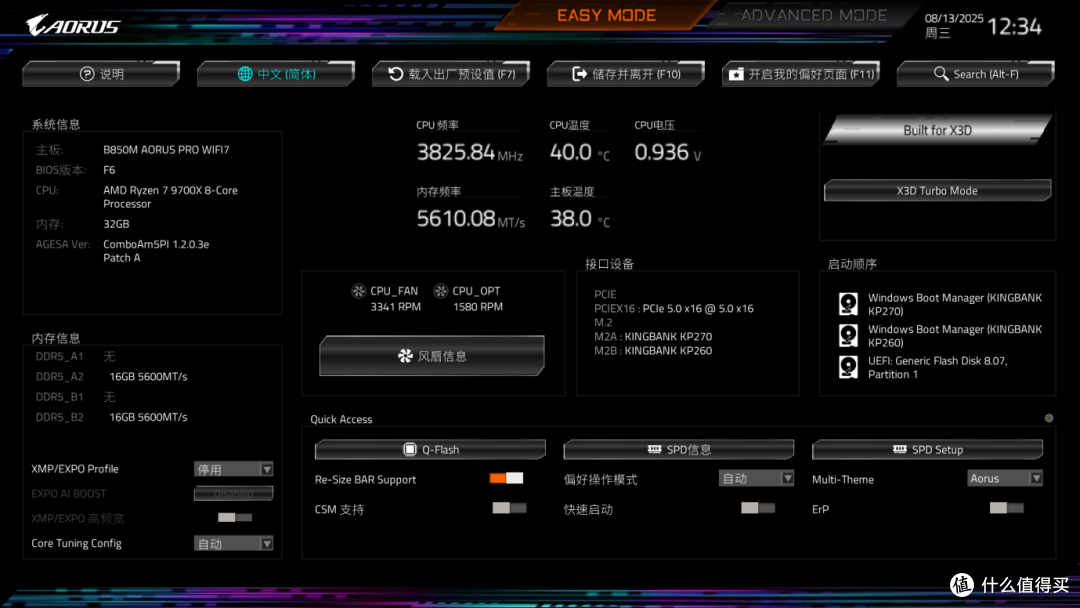Click PCIEX16 PCIe 5.0 x16 entry
Screen dimensions: 1080x608
[x=674, y=308]
